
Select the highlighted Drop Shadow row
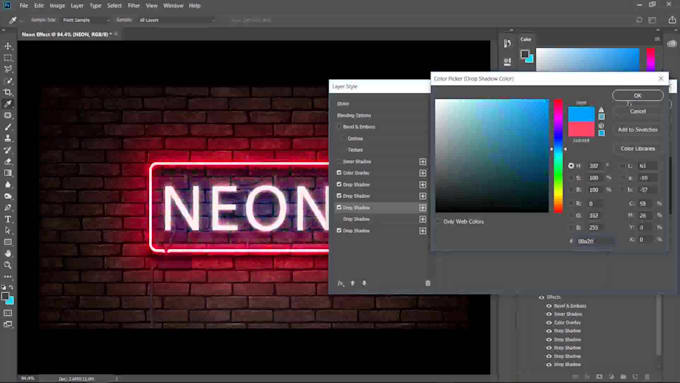[381, 208]
